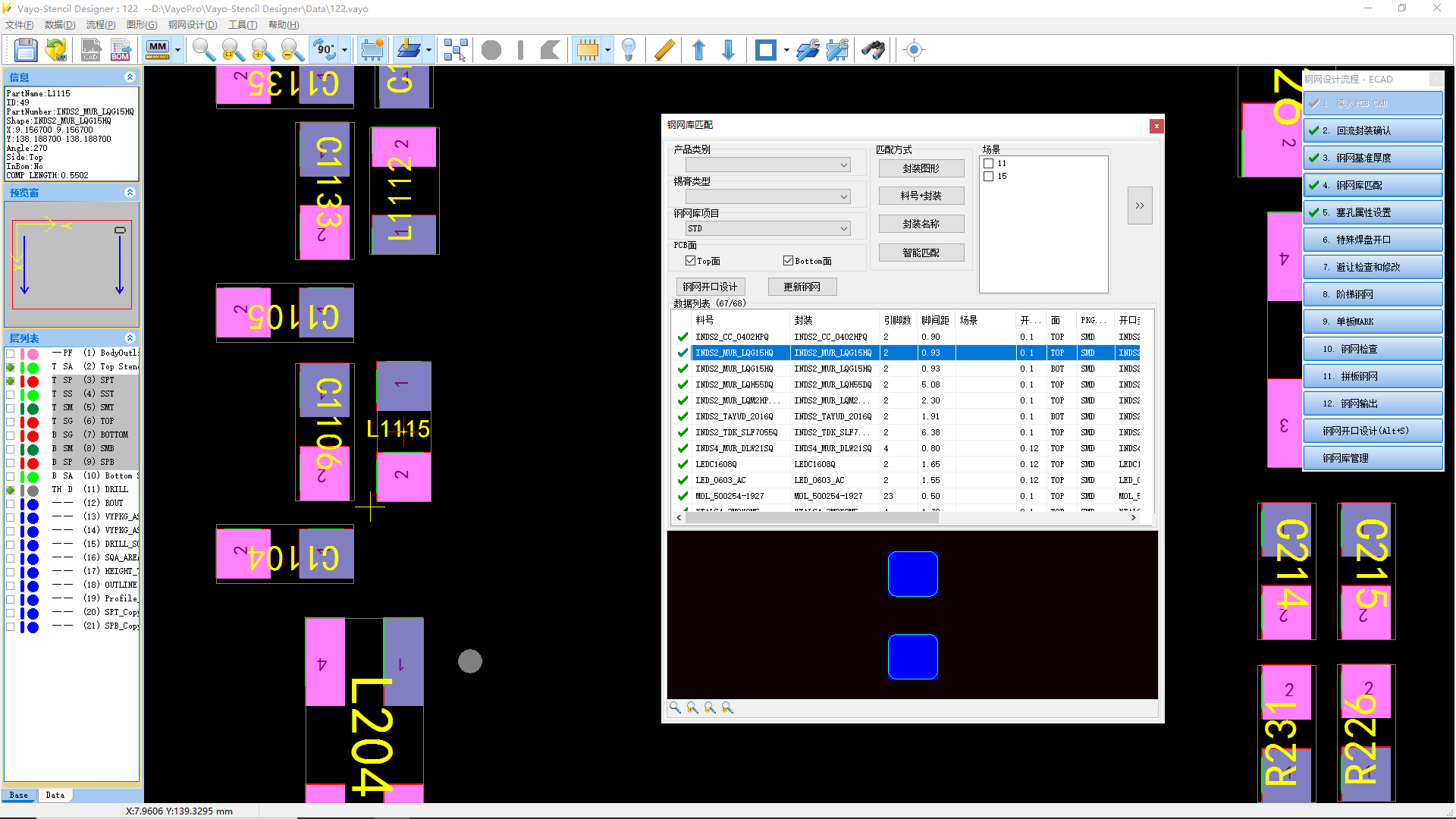Toggle visibility of ROUT layer 12

(x=10, y=504)
